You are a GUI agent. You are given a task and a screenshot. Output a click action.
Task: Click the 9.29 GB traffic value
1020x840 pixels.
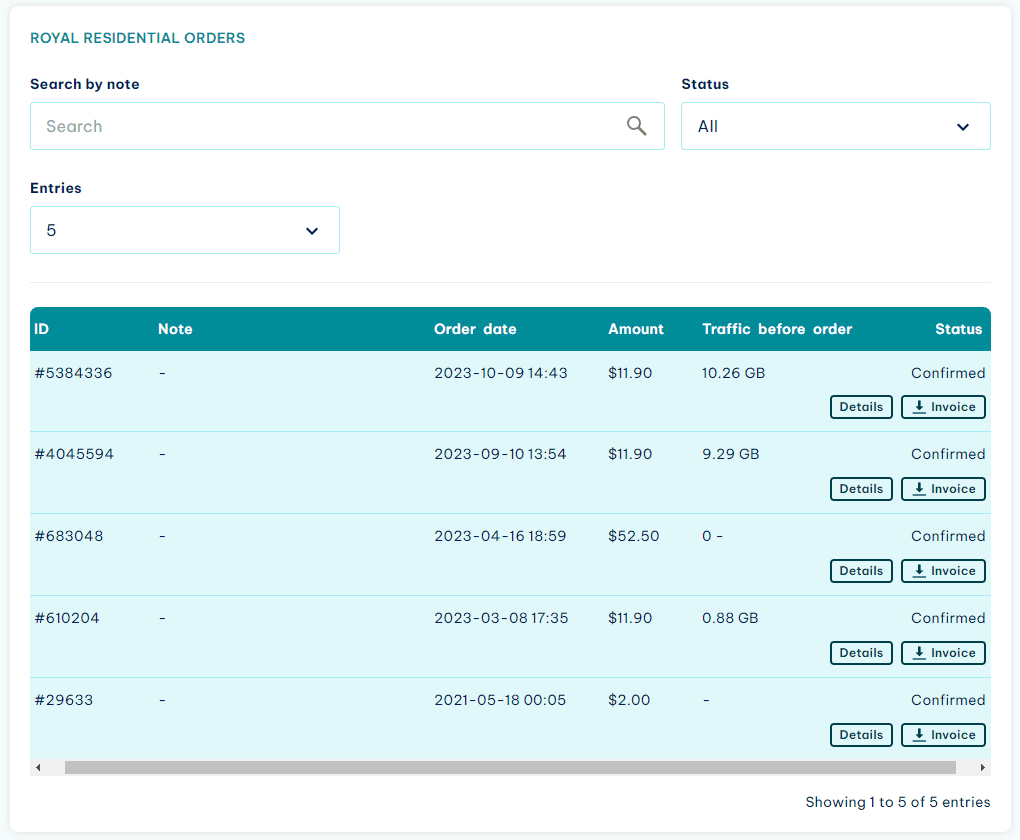731,454
